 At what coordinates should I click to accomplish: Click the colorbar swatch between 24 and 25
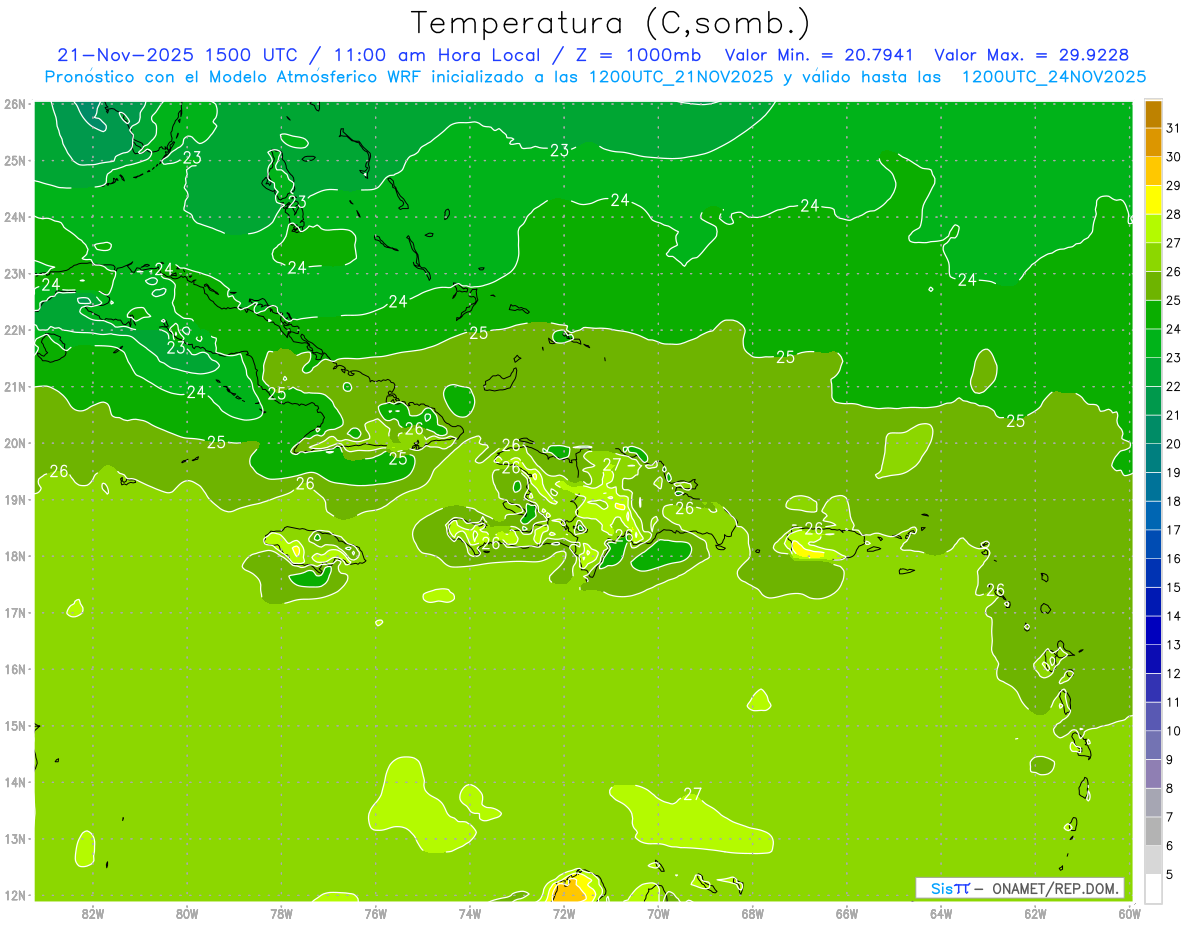(x=1153, y=315)
